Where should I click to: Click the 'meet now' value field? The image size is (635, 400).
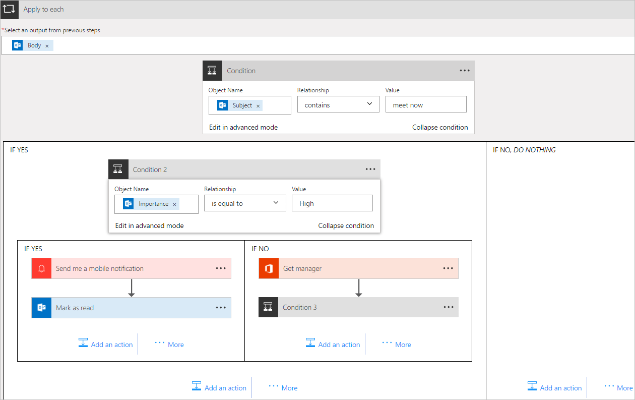pyautogui.click(x=425, y=105)
